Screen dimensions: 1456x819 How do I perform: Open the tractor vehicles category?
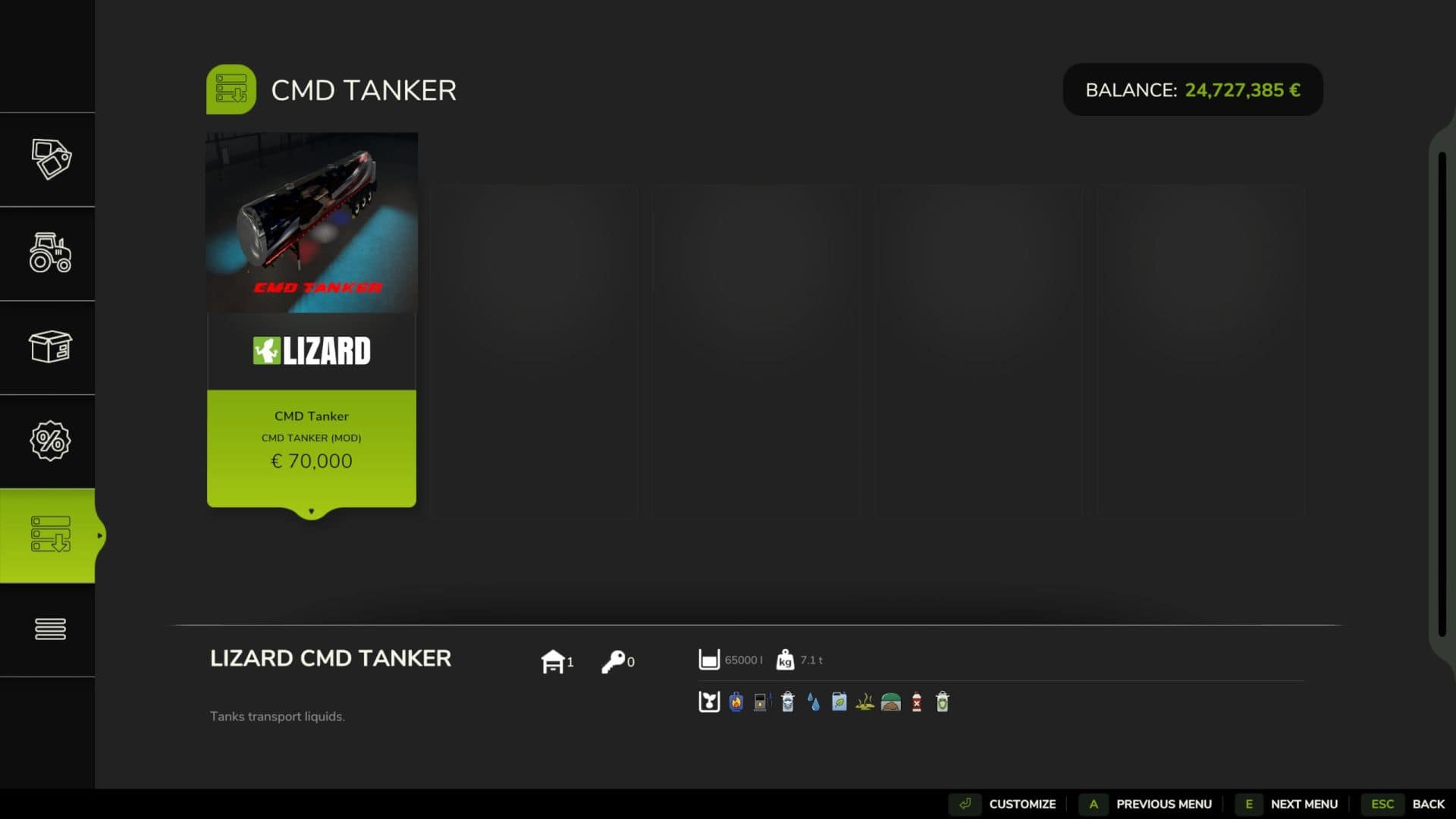[x=50, y=253]
